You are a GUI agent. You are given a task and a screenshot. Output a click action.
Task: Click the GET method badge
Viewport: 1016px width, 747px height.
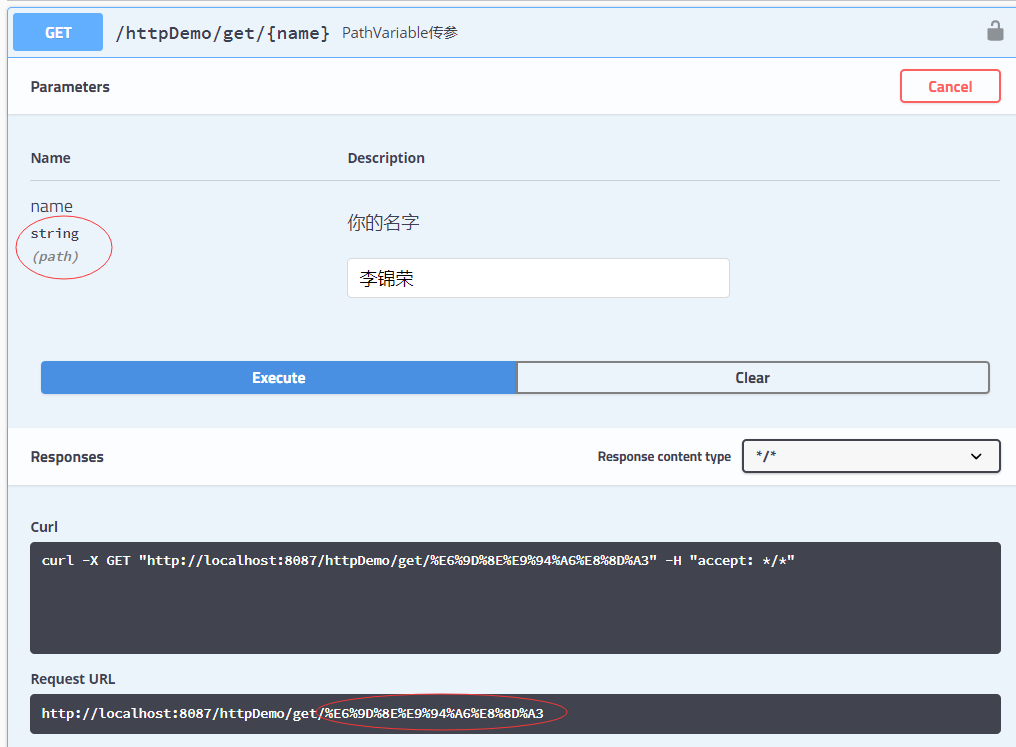[x=57, y=31]
